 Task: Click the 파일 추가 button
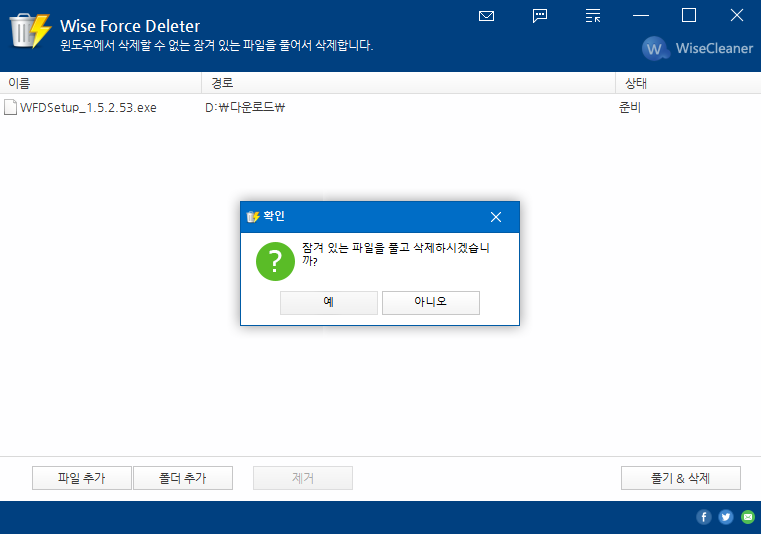[x=82, y=478]
